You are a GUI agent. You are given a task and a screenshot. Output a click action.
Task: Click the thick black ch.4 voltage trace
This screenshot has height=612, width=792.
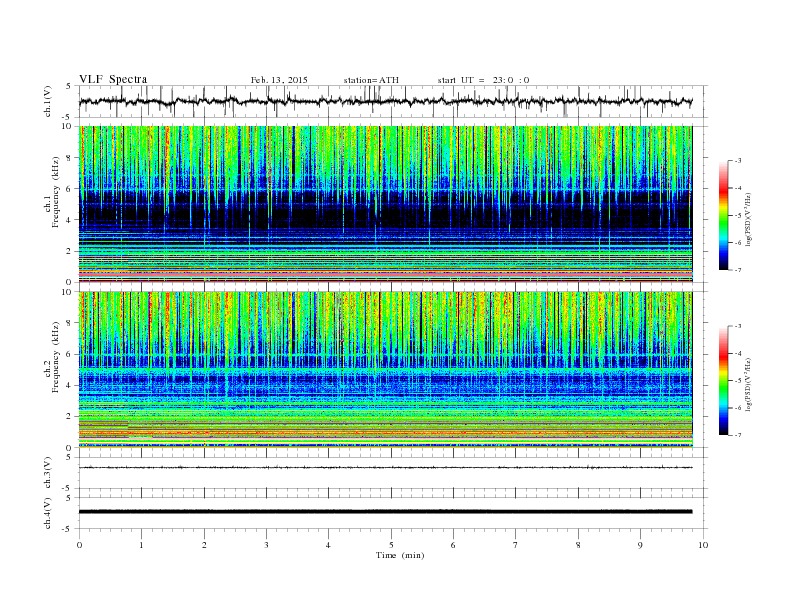click(385, 512)
